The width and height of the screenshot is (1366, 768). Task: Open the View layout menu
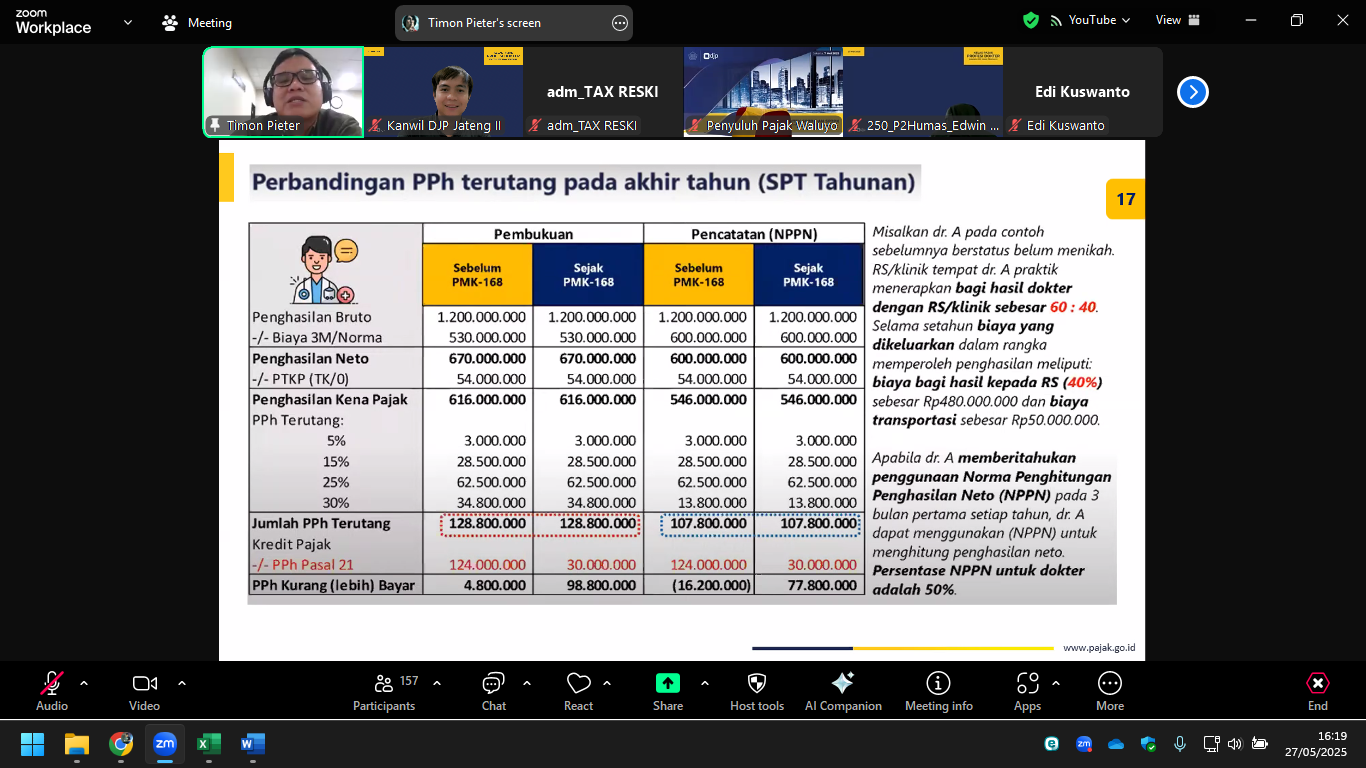1178,20
